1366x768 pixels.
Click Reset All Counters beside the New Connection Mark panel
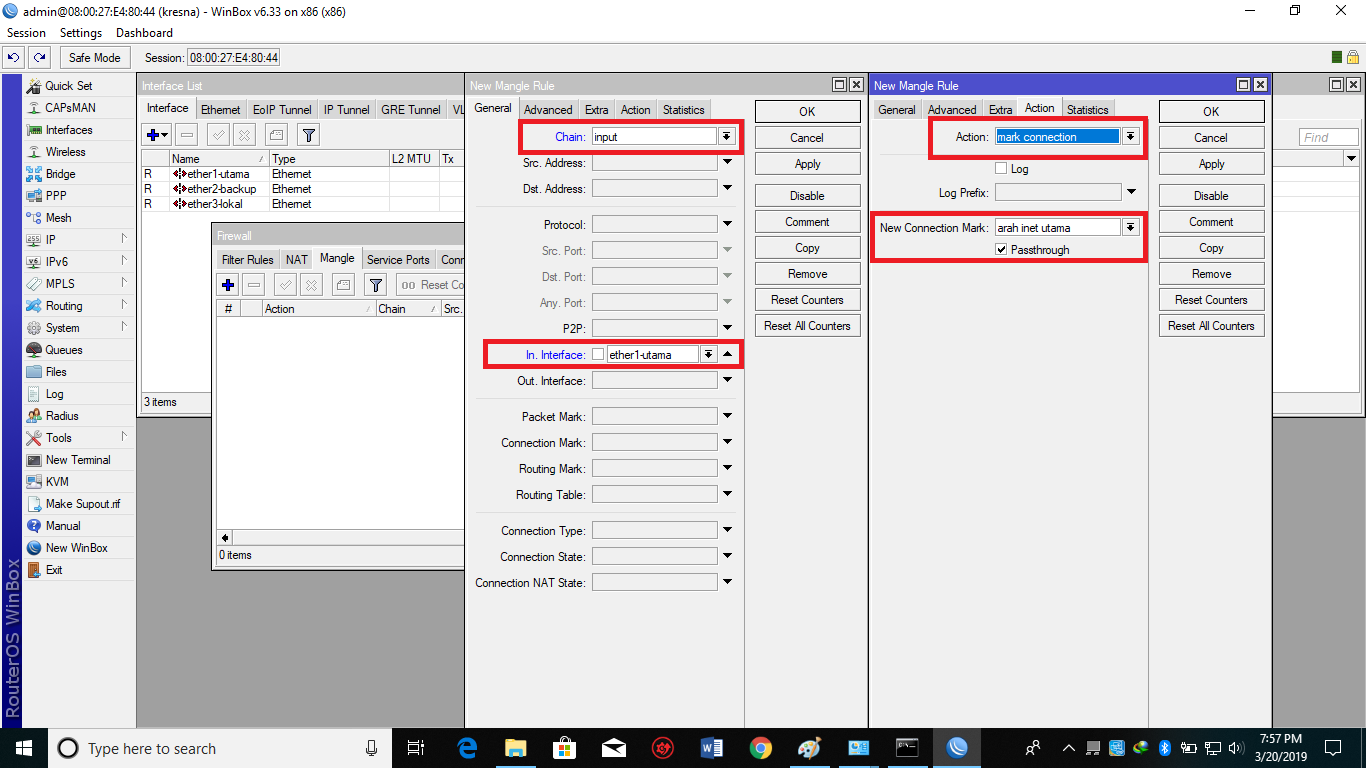point(1211,326)
